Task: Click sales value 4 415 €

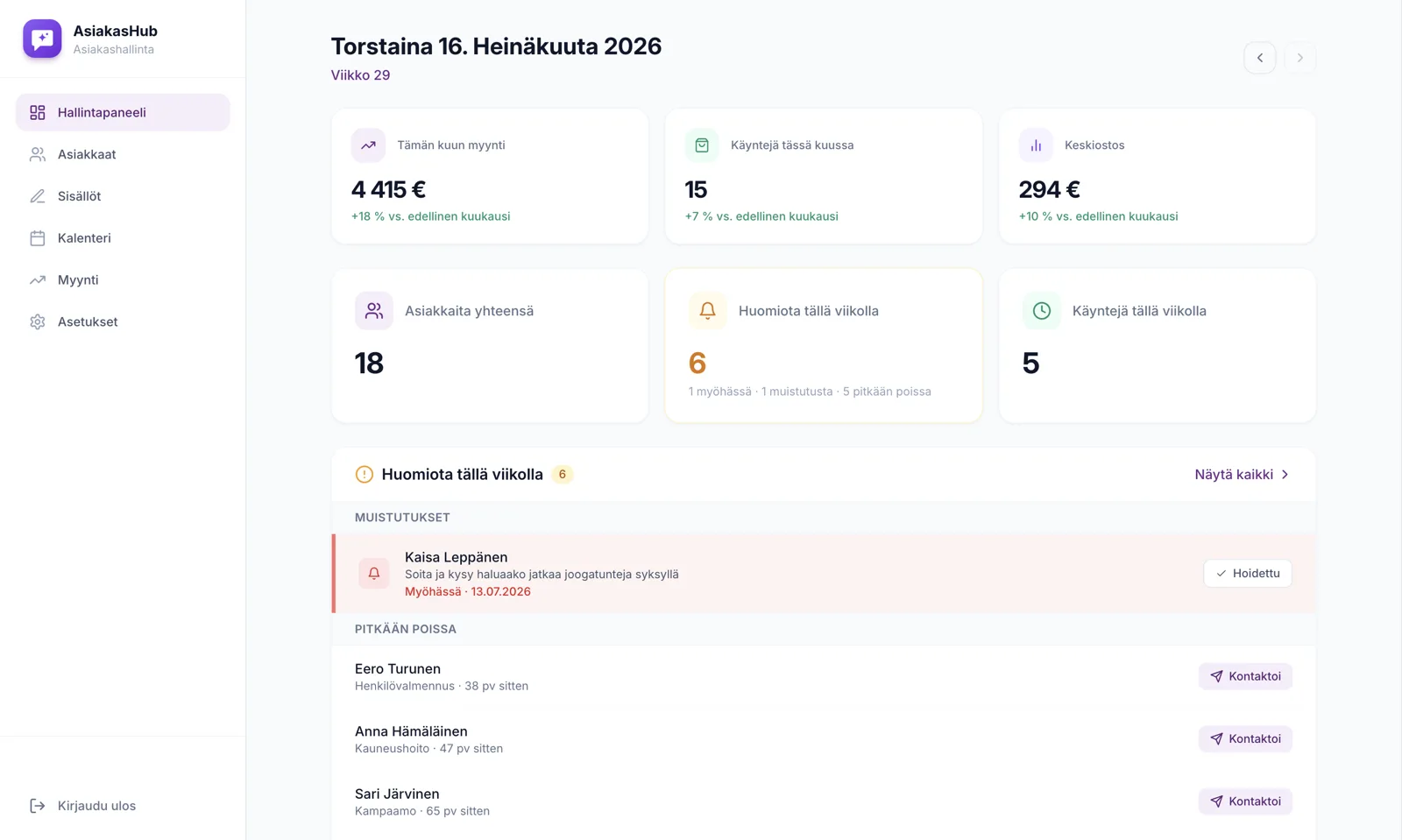Action: [x=388, y=189]
